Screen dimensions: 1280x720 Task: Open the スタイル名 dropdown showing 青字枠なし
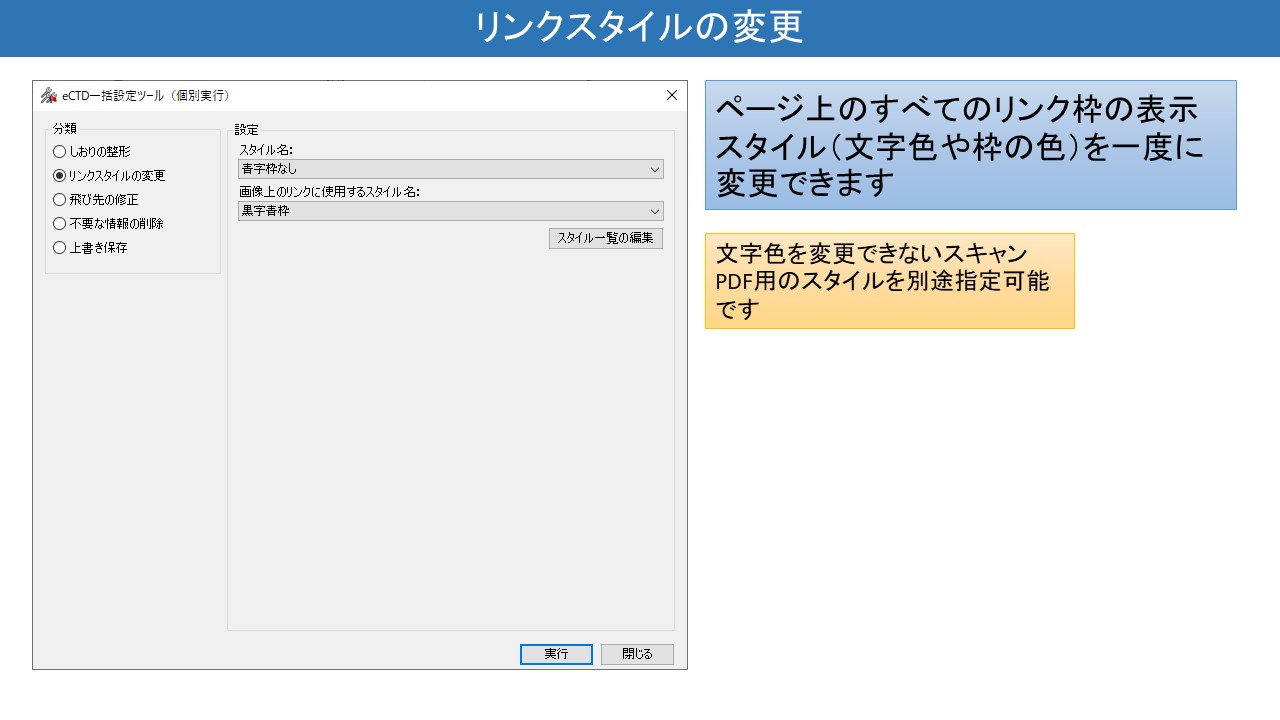point(451,169)
